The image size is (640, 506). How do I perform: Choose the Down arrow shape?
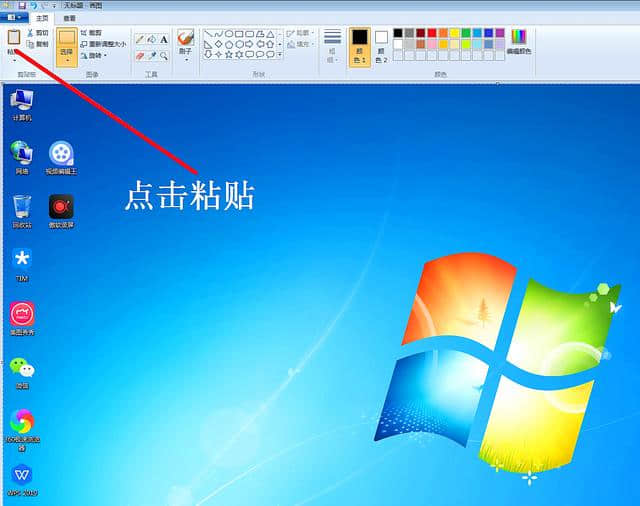(x=209, y=54)
